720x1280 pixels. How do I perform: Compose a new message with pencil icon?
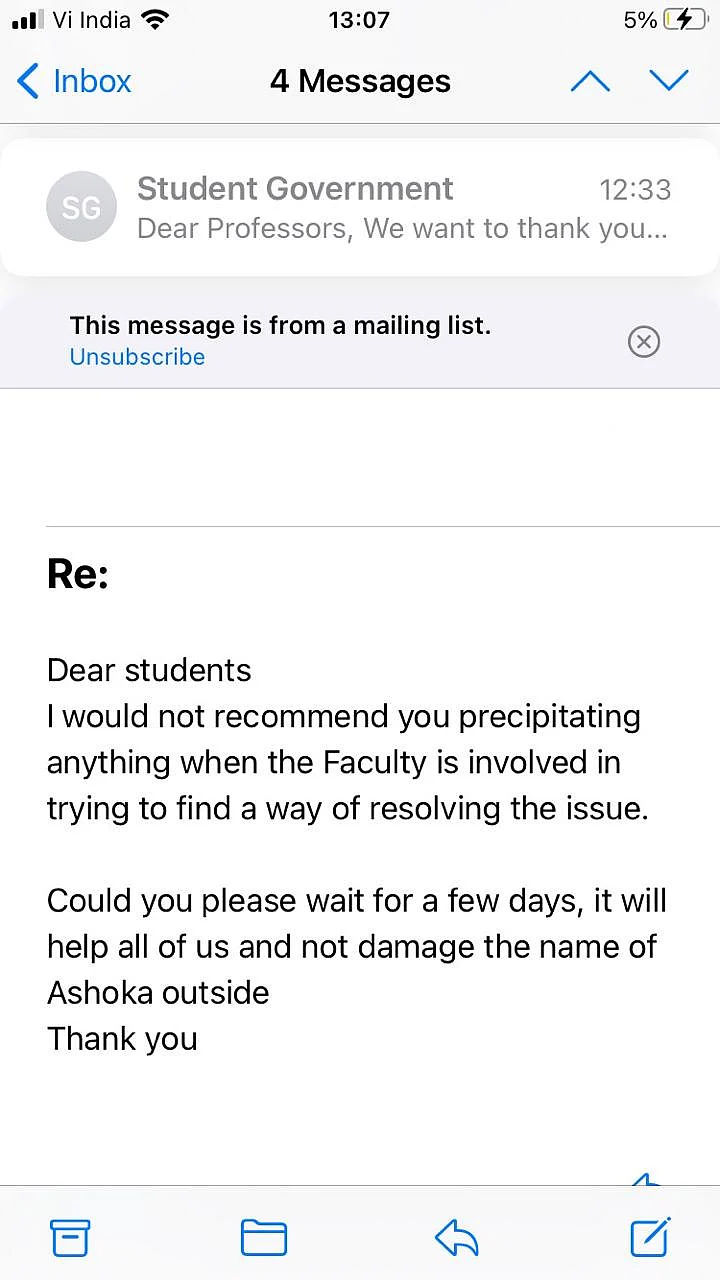651,1237
